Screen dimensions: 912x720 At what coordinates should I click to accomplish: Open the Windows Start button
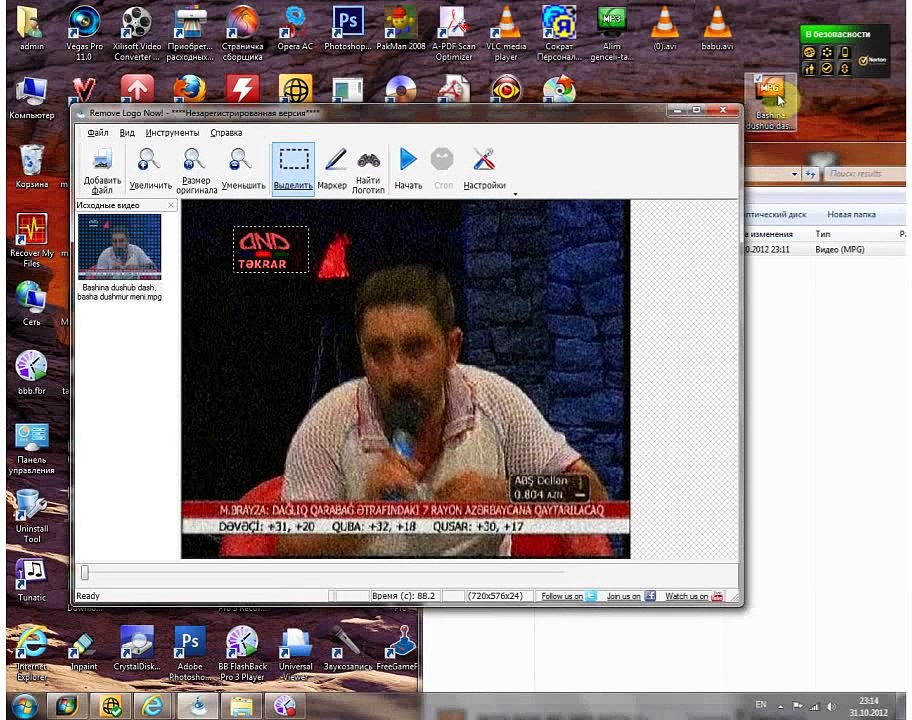click(24, 706)
